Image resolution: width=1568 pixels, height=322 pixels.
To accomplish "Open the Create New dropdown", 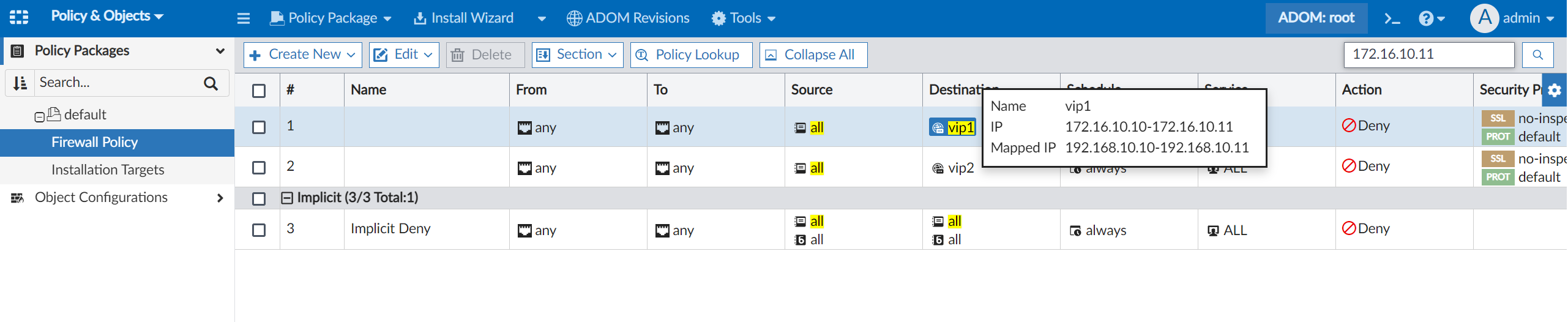I will pyautogui.click(x=303, y=55).
